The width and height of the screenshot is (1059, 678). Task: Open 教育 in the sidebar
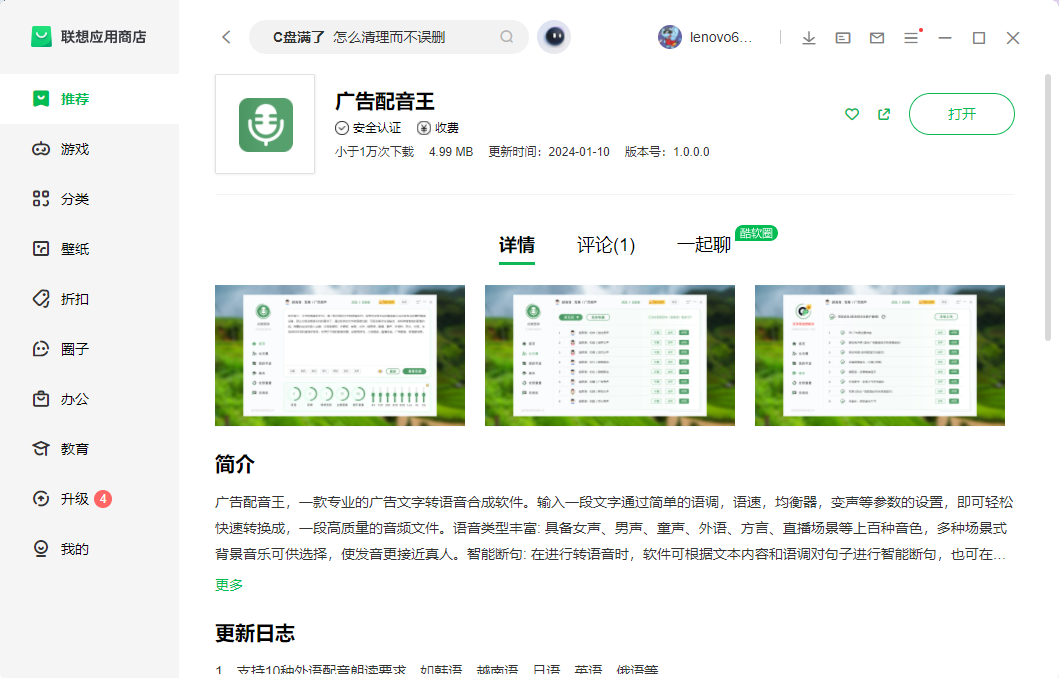89,449
